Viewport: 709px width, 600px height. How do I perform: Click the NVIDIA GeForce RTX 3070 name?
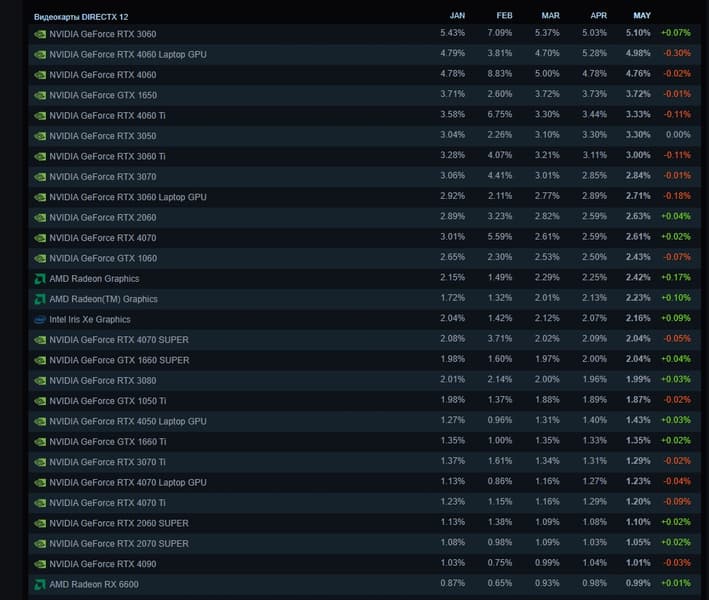(x=102, y=176)
